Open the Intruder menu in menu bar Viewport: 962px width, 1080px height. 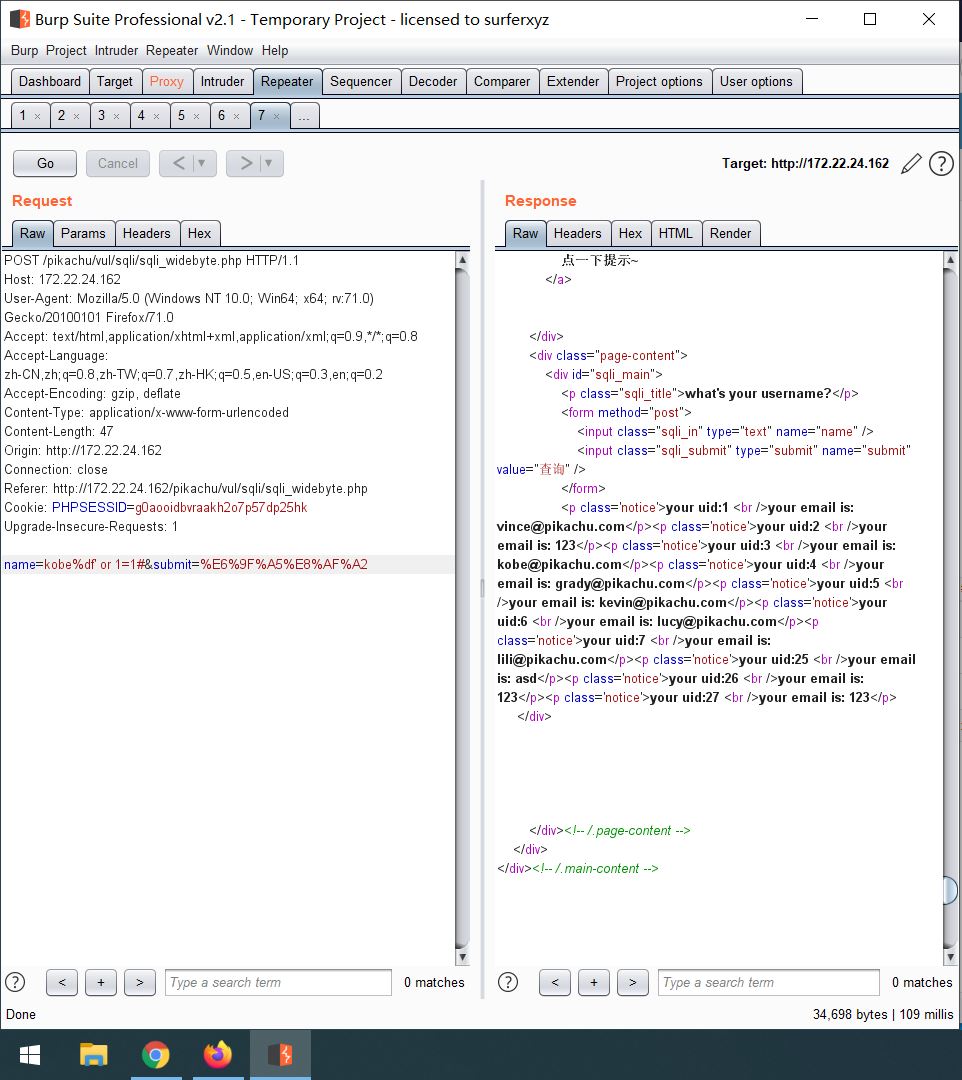[116, 50]
